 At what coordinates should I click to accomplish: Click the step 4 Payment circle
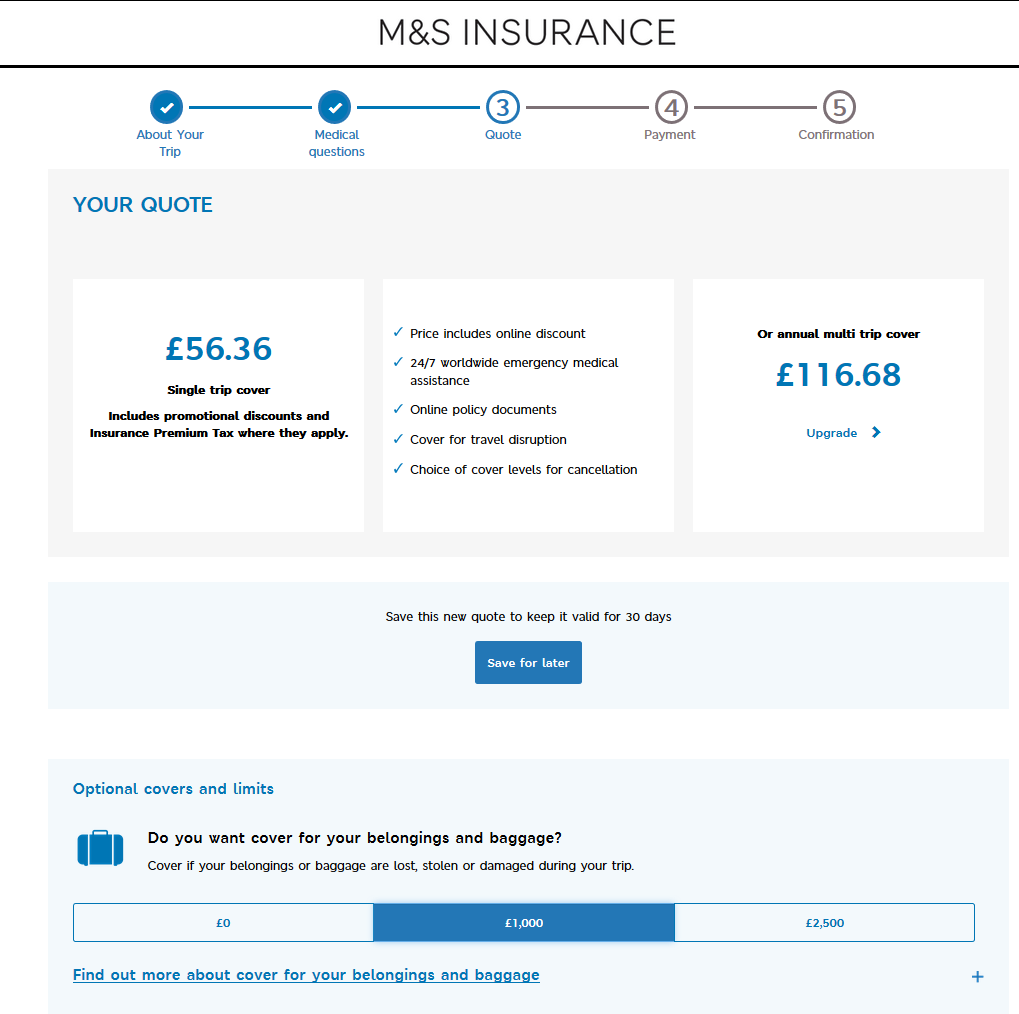tap(671, 107)
